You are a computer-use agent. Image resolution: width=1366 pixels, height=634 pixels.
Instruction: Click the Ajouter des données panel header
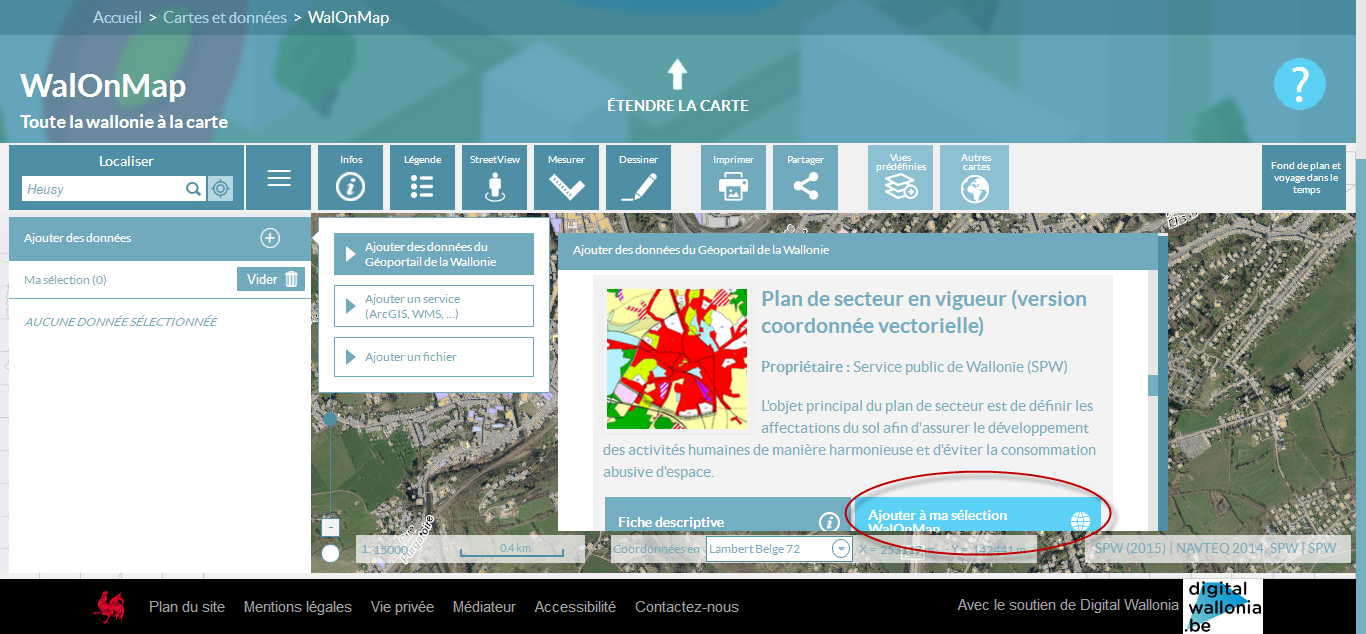[x=160, y=238]
